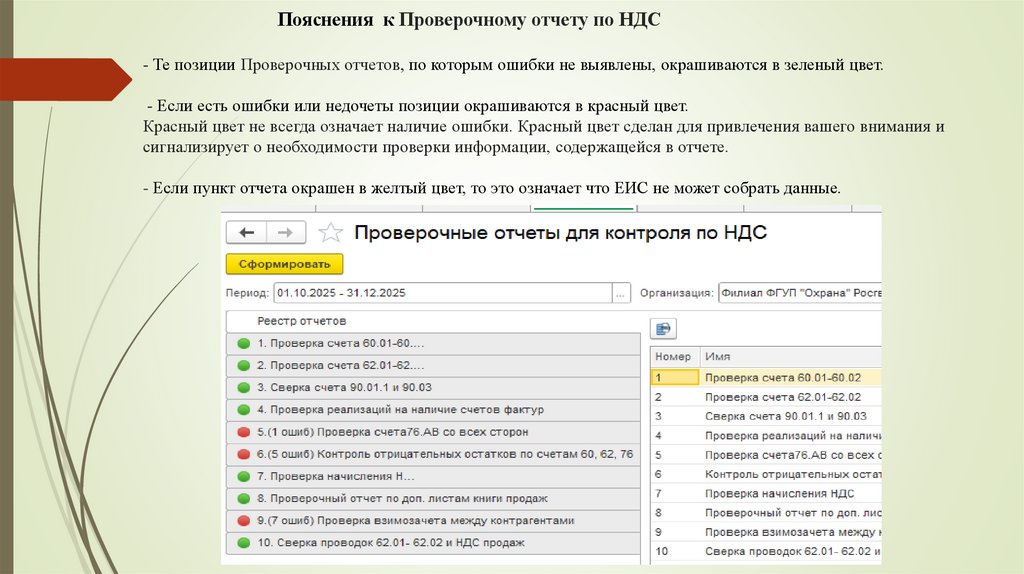Click table cell Контроль отрицательных остат
The height and width of the screenshot is (574, 1024).
(791, 474)
